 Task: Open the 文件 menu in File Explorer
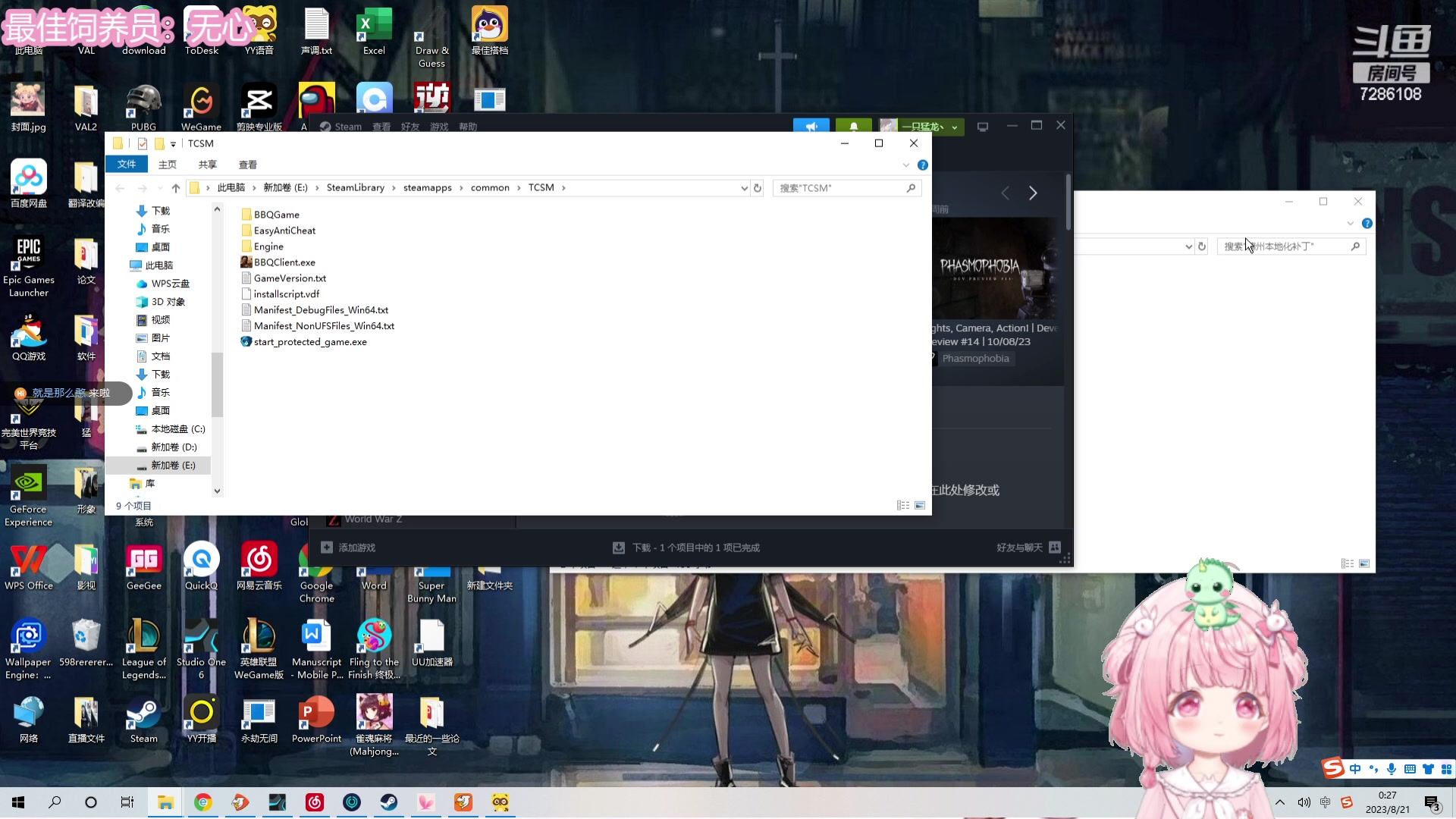click(x=127, y=165)
